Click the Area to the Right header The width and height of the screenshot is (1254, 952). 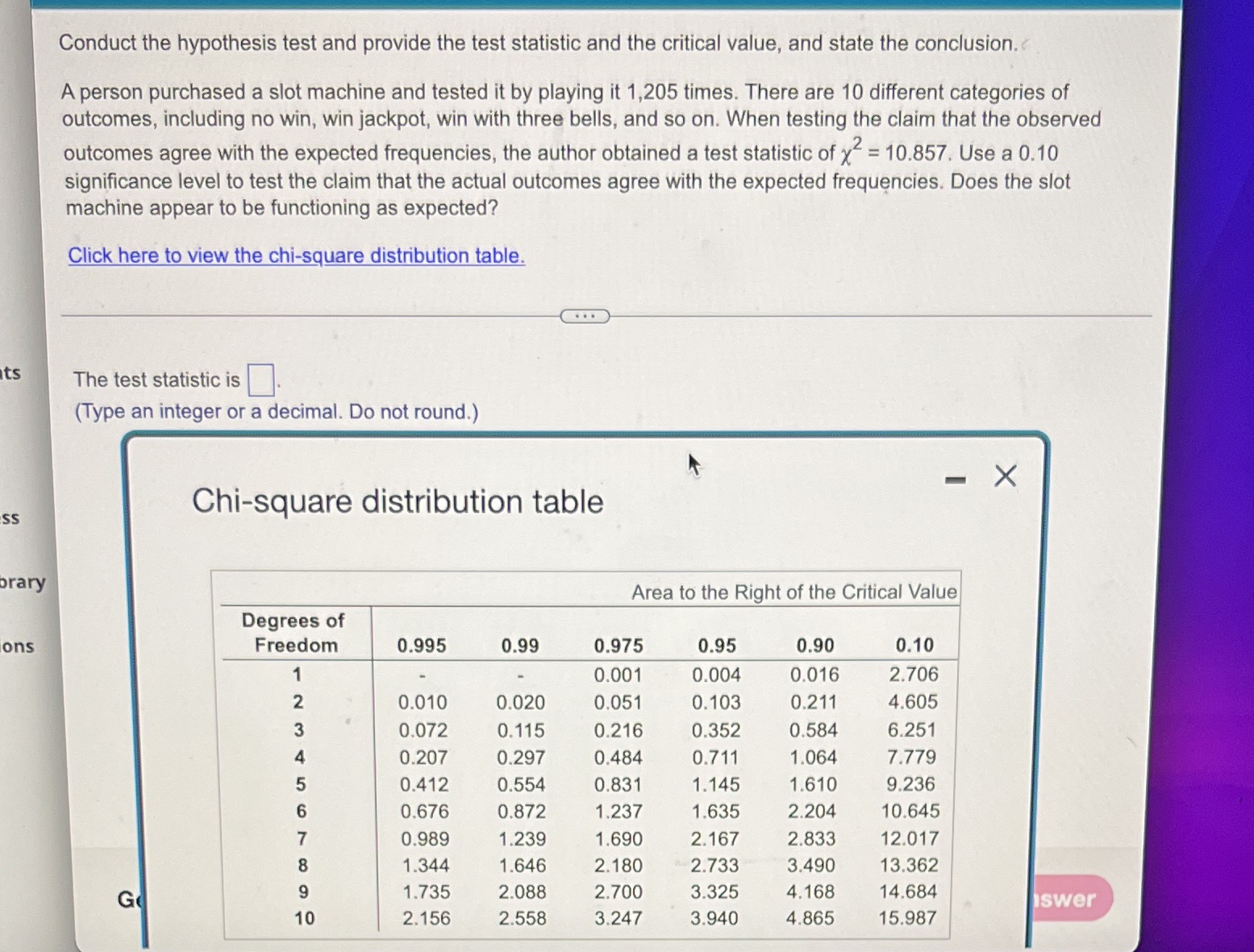[x=794, y=592]
